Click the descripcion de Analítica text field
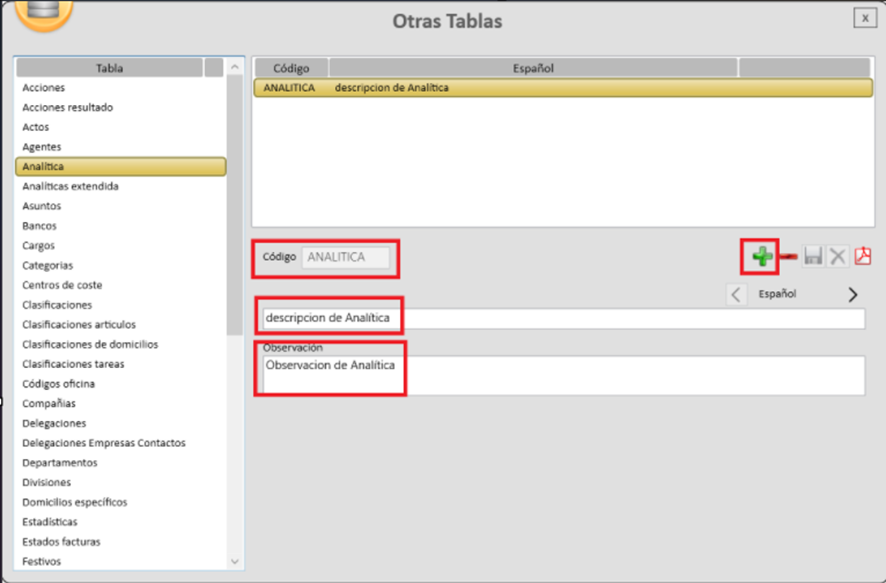 560,318
